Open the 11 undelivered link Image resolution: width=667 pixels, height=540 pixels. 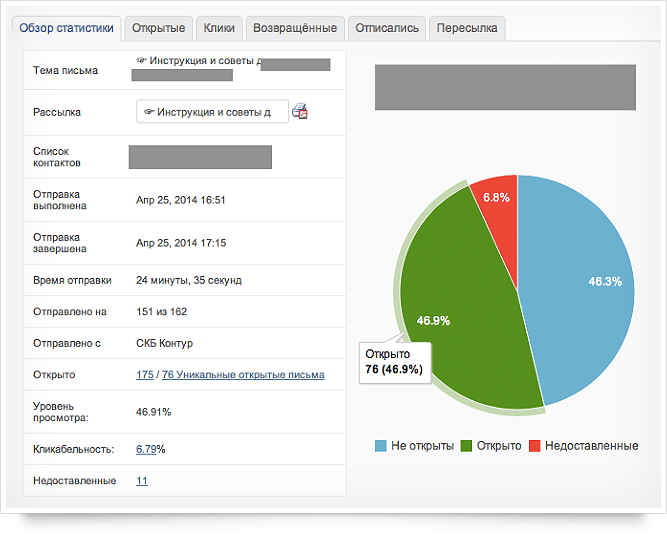coord(142,480)
